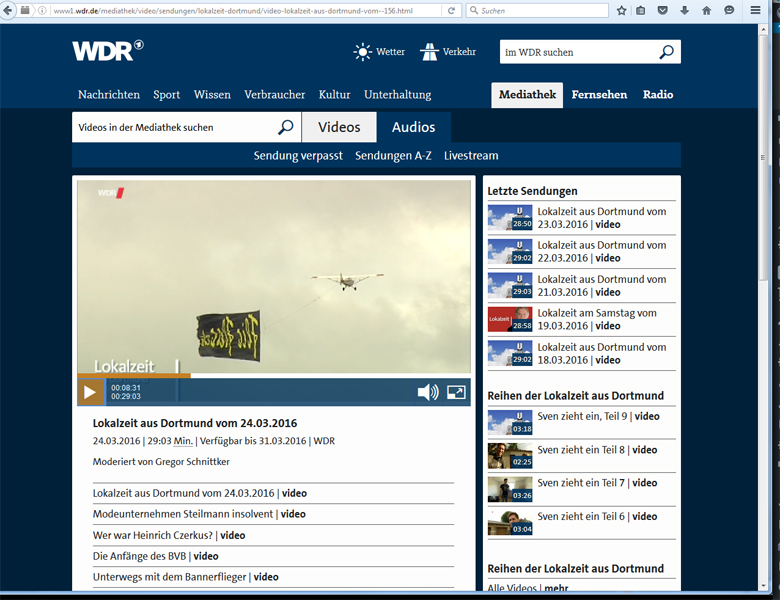Reload the page with the refresh icon

click(451, 10)
